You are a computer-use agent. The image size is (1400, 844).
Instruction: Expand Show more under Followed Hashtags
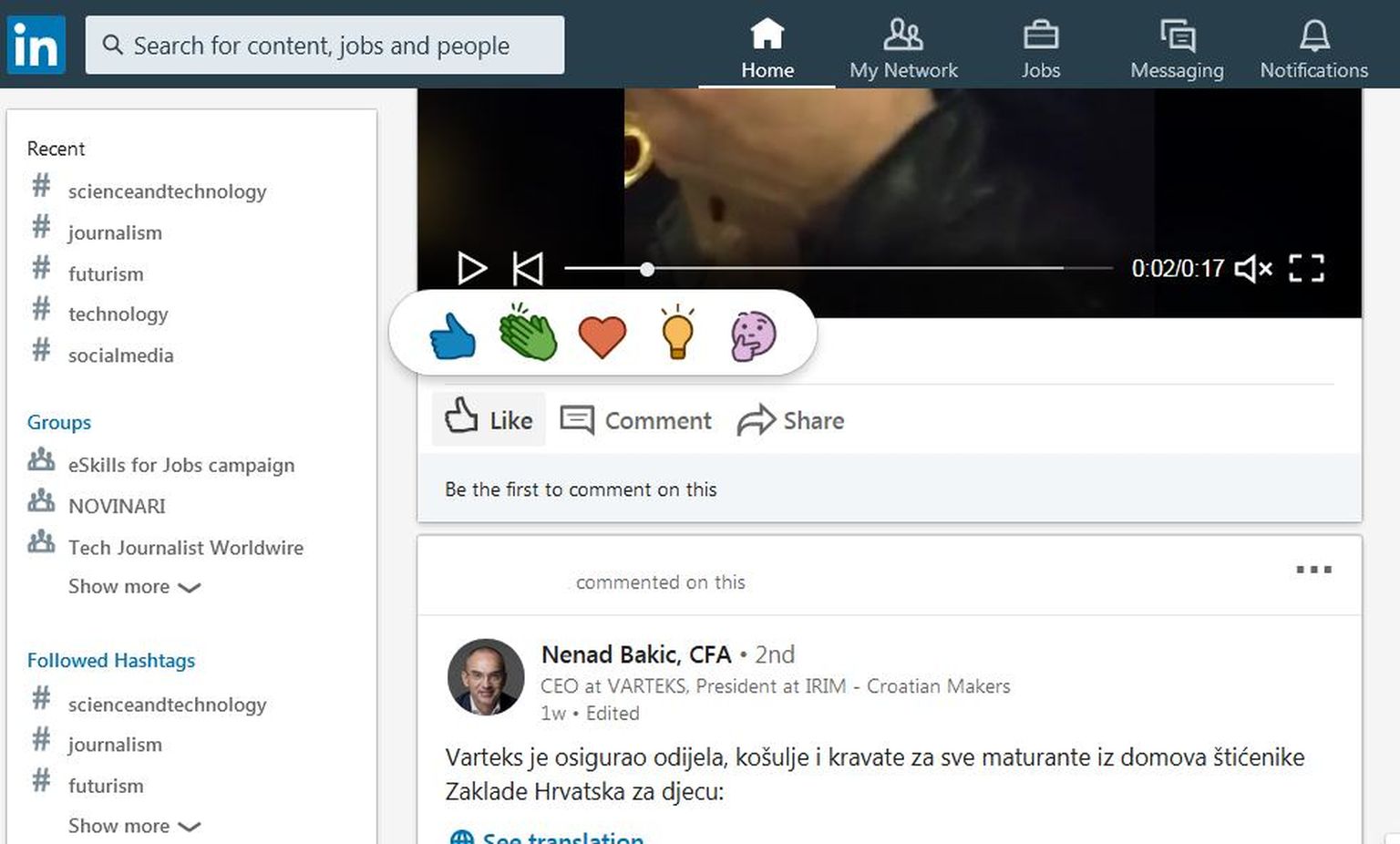[x=134, y=826]
